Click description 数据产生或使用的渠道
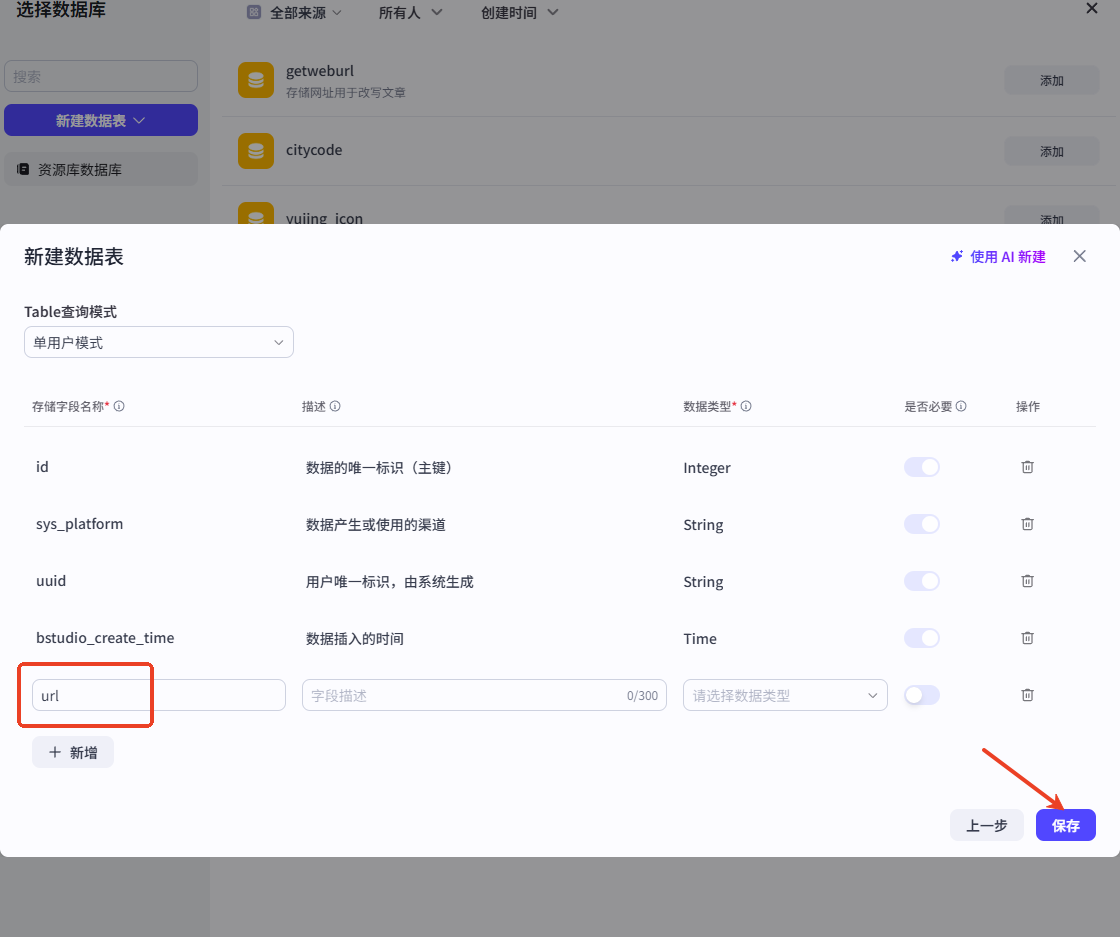This screenshot has width=1120, height=937. click(x=375, y=524)
